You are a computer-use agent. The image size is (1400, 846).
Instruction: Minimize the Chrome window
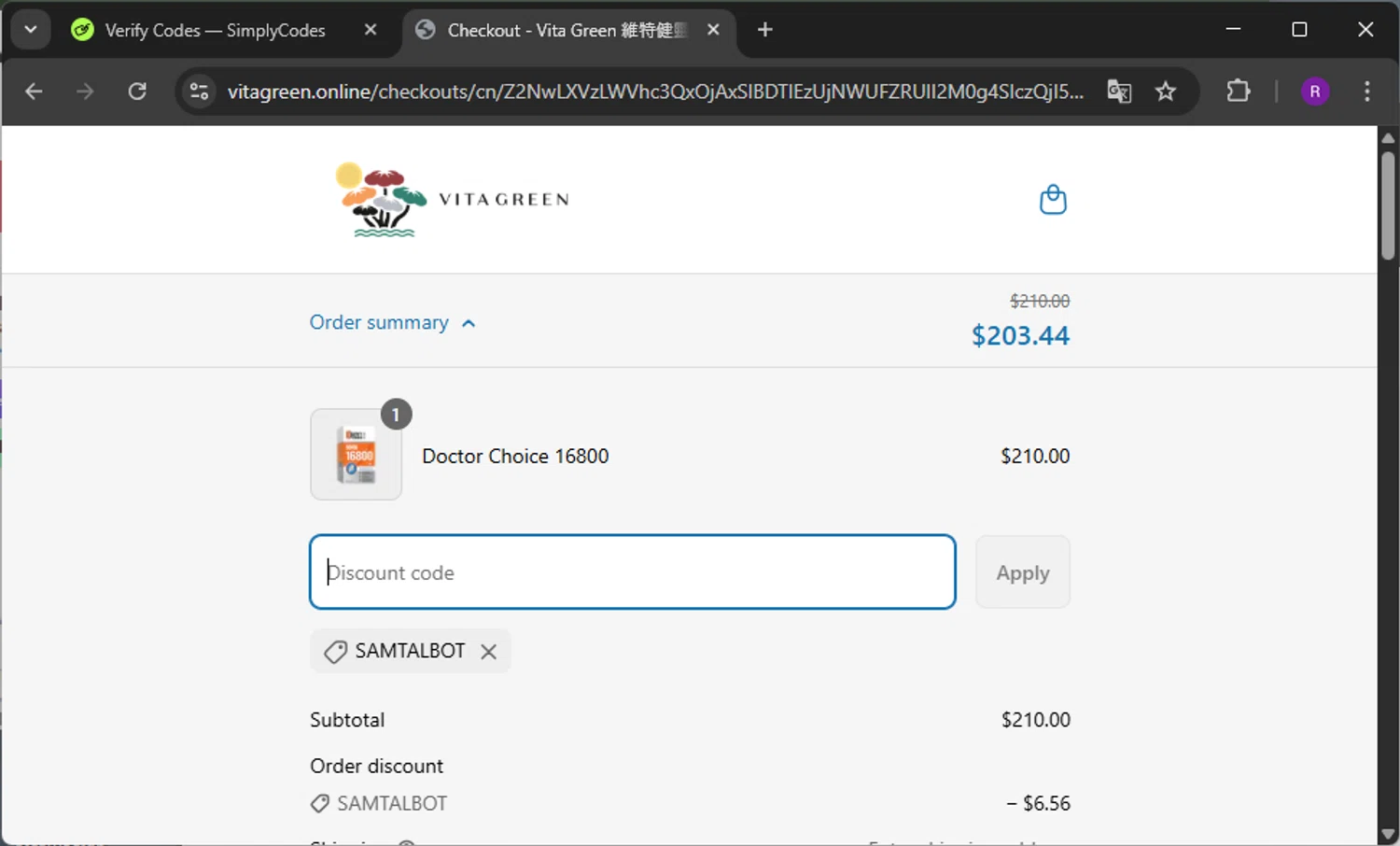tap(1233, 30)
